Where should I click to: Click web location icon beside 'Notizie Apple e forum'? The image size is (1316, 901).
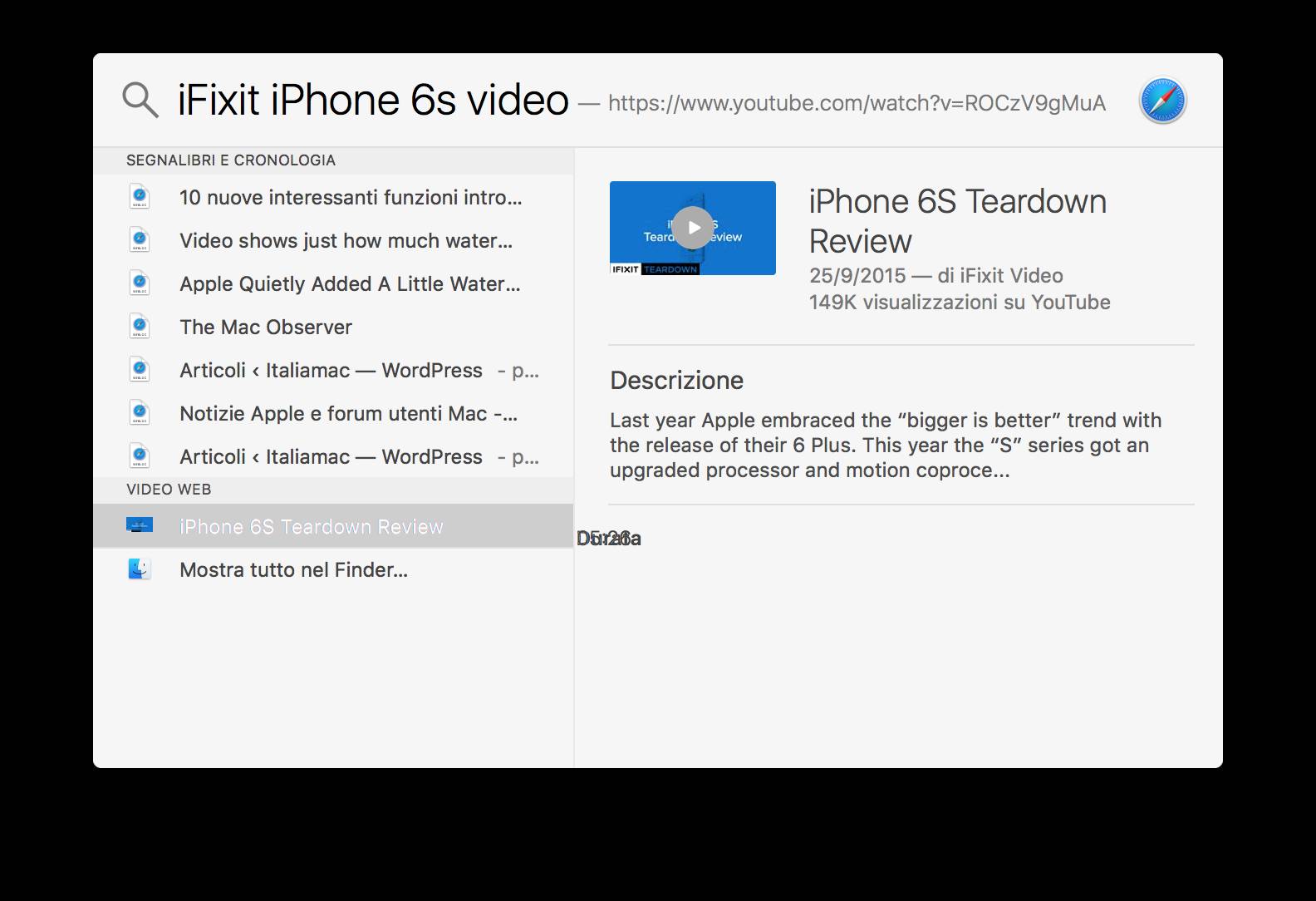(140, 413)
